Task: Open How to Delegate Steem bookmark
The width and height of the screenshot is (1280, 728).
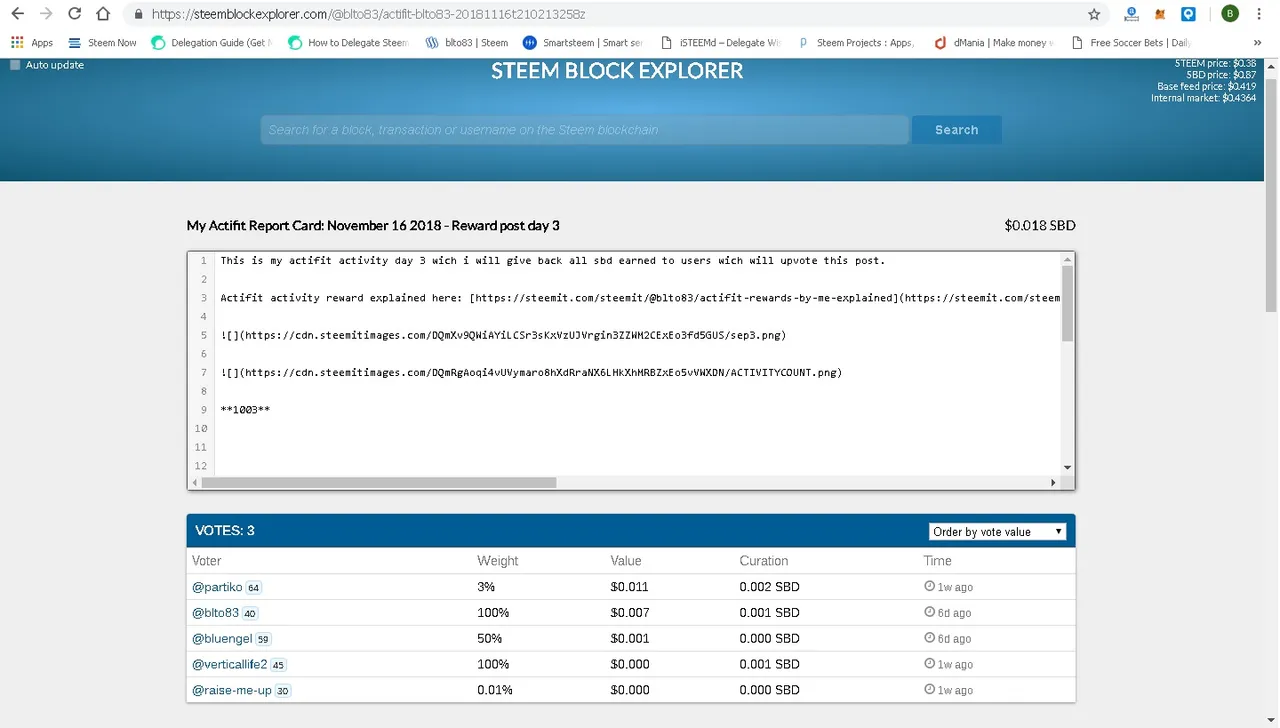Action: 348,43
